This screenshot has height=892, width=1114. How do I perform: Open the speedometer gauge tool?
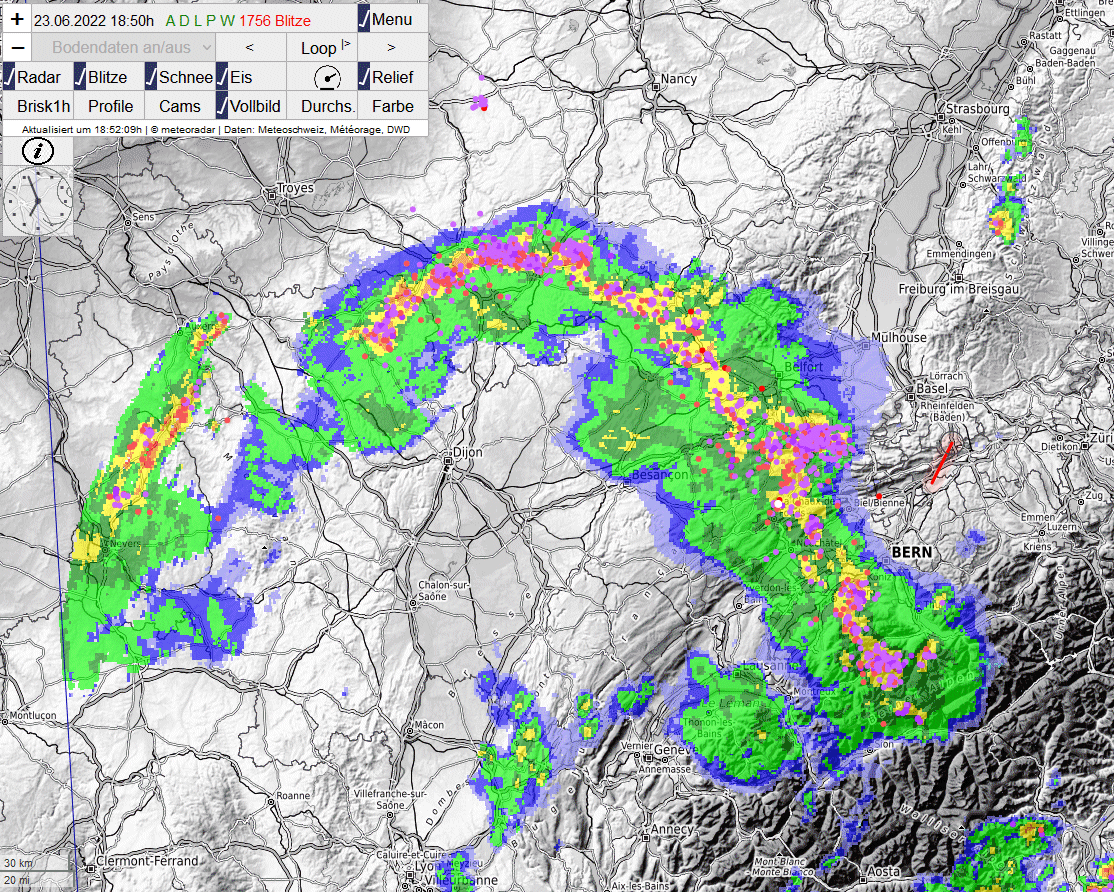click(x=327, y=77)
